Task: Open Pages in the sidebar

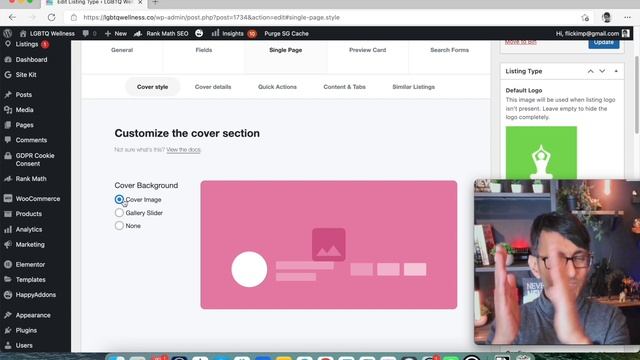Action: (24, 125)
